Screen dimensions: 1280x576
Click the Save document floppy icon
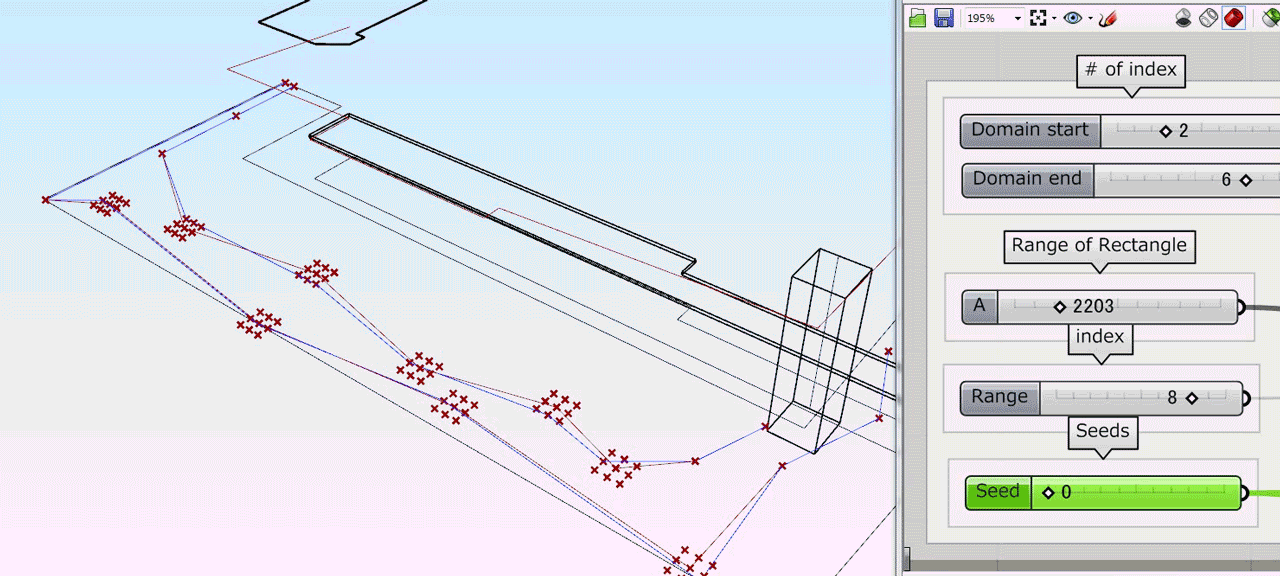tap(943, 18)
